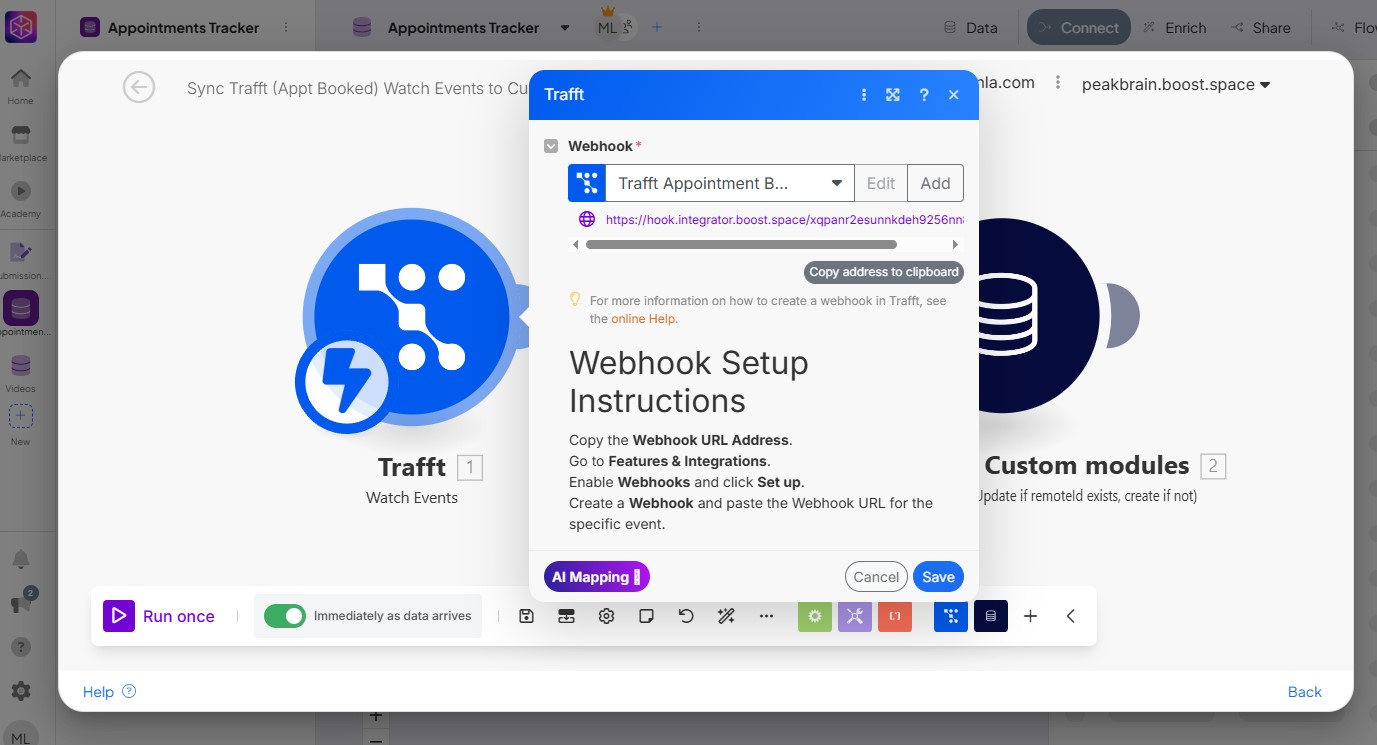Open the notifications bell in sidebar
The width and height of the screenshot is (1377, 745).
[x=20, y=559]
